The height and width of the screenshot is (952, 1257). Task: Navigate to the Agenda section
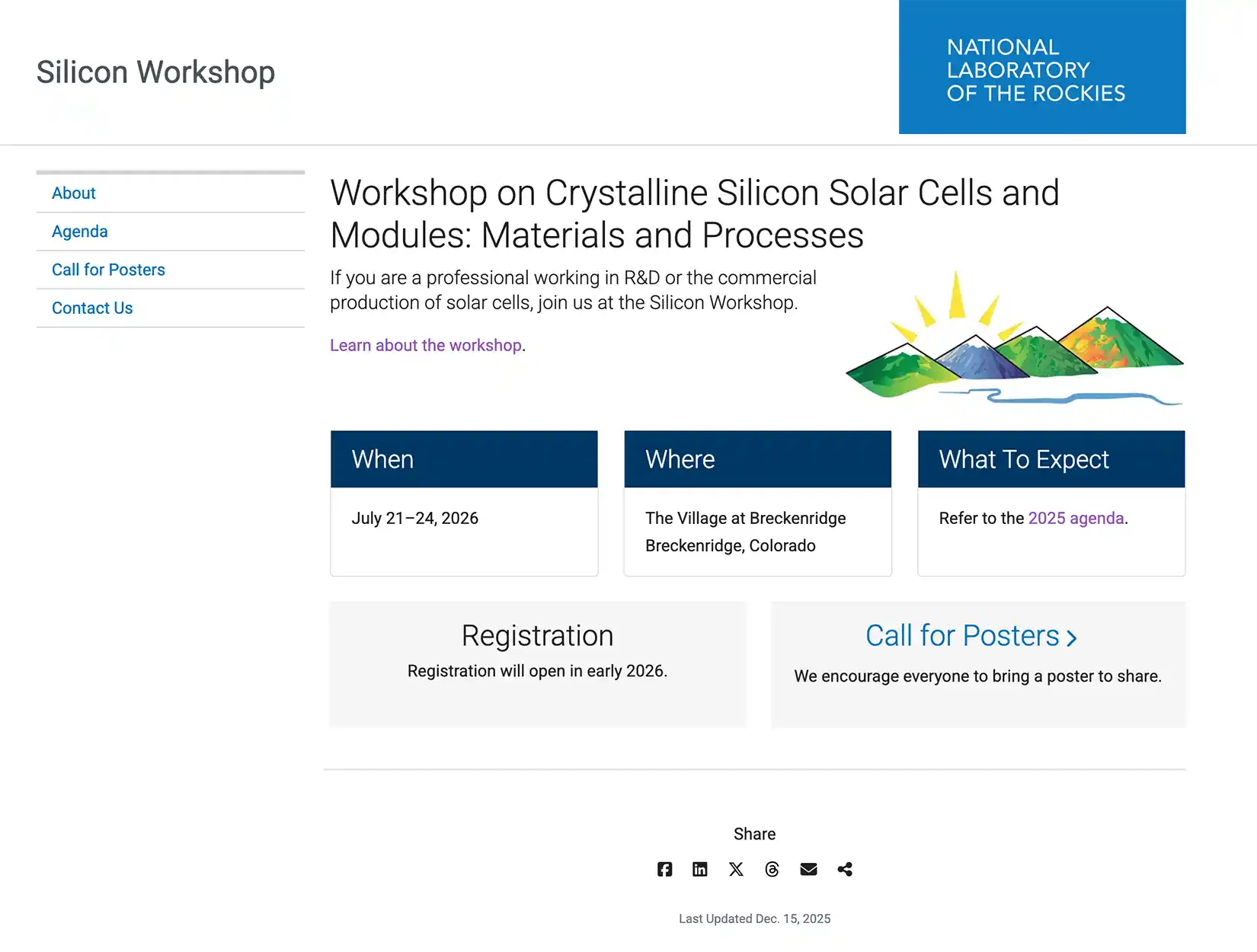[x=79, y=231]
